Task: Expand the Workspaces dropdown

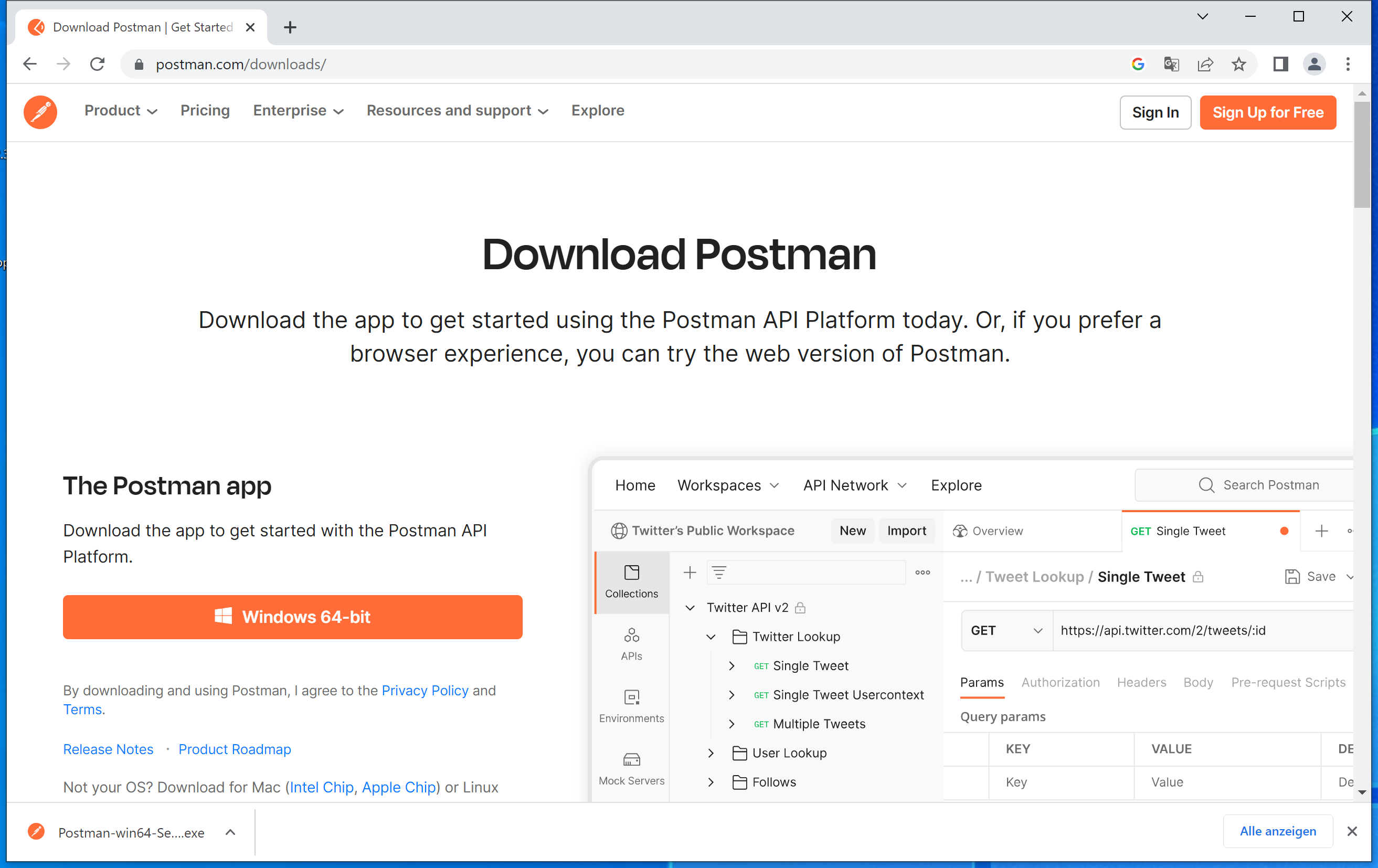Action: pyautogui.click(x=728, y=485)
